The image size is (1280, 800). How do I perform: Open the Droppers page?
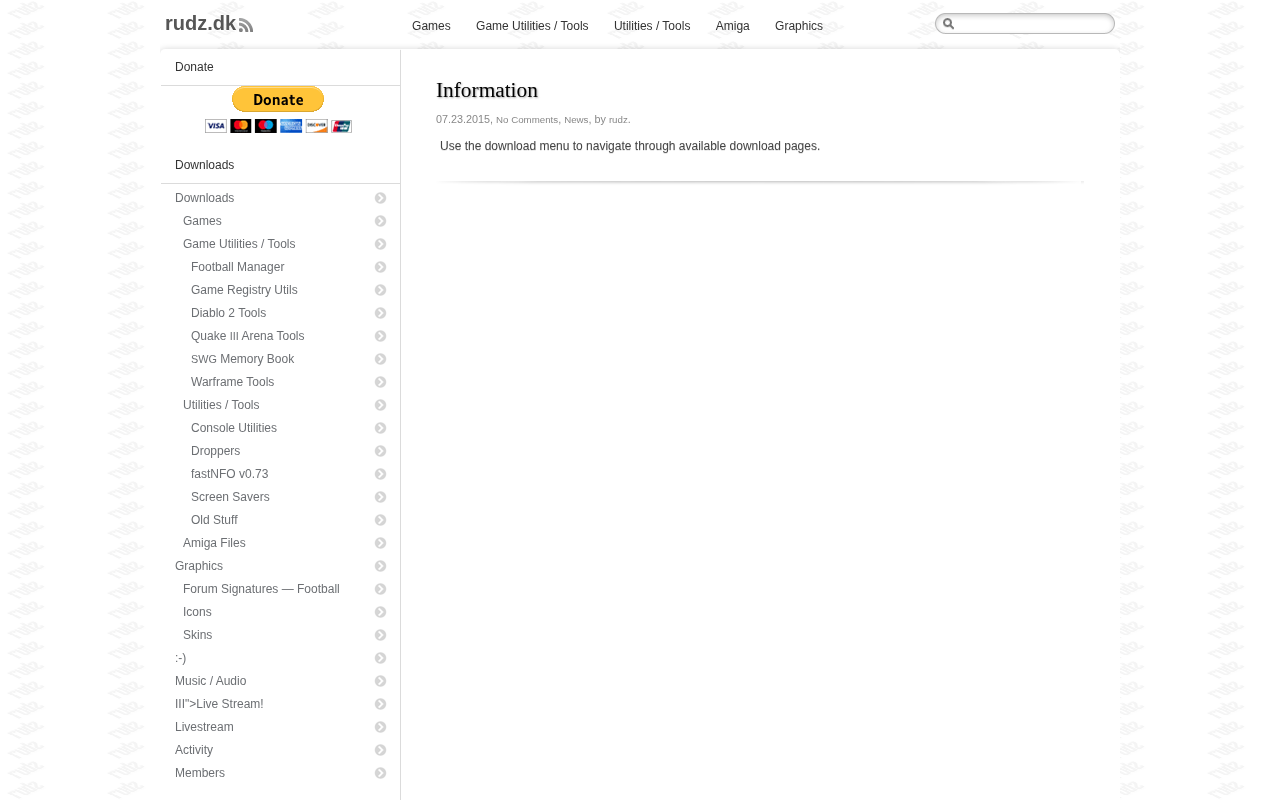click(215, 451)
